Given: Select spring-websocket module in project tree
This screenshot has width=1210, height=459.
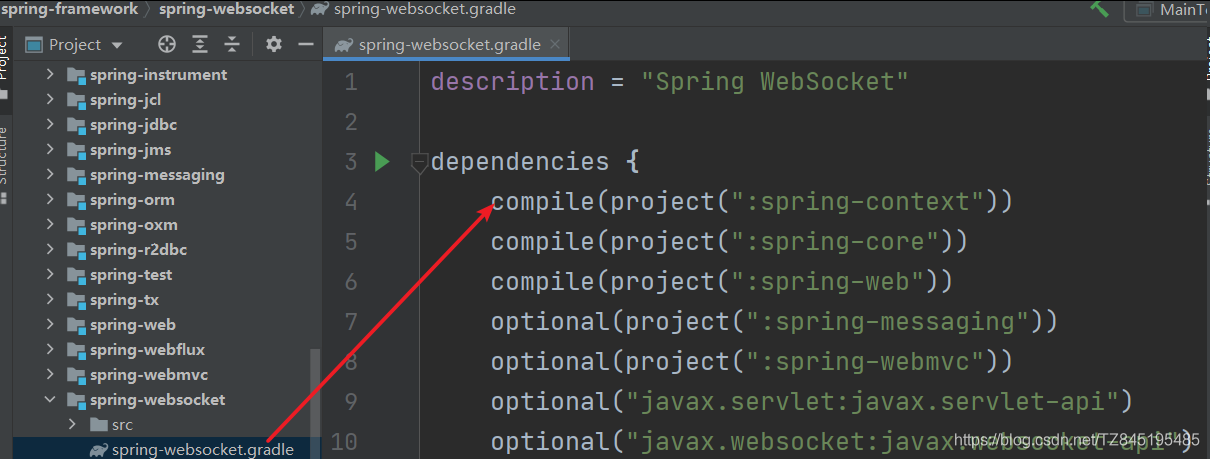Looking at the screenshot, I should 157,400.
